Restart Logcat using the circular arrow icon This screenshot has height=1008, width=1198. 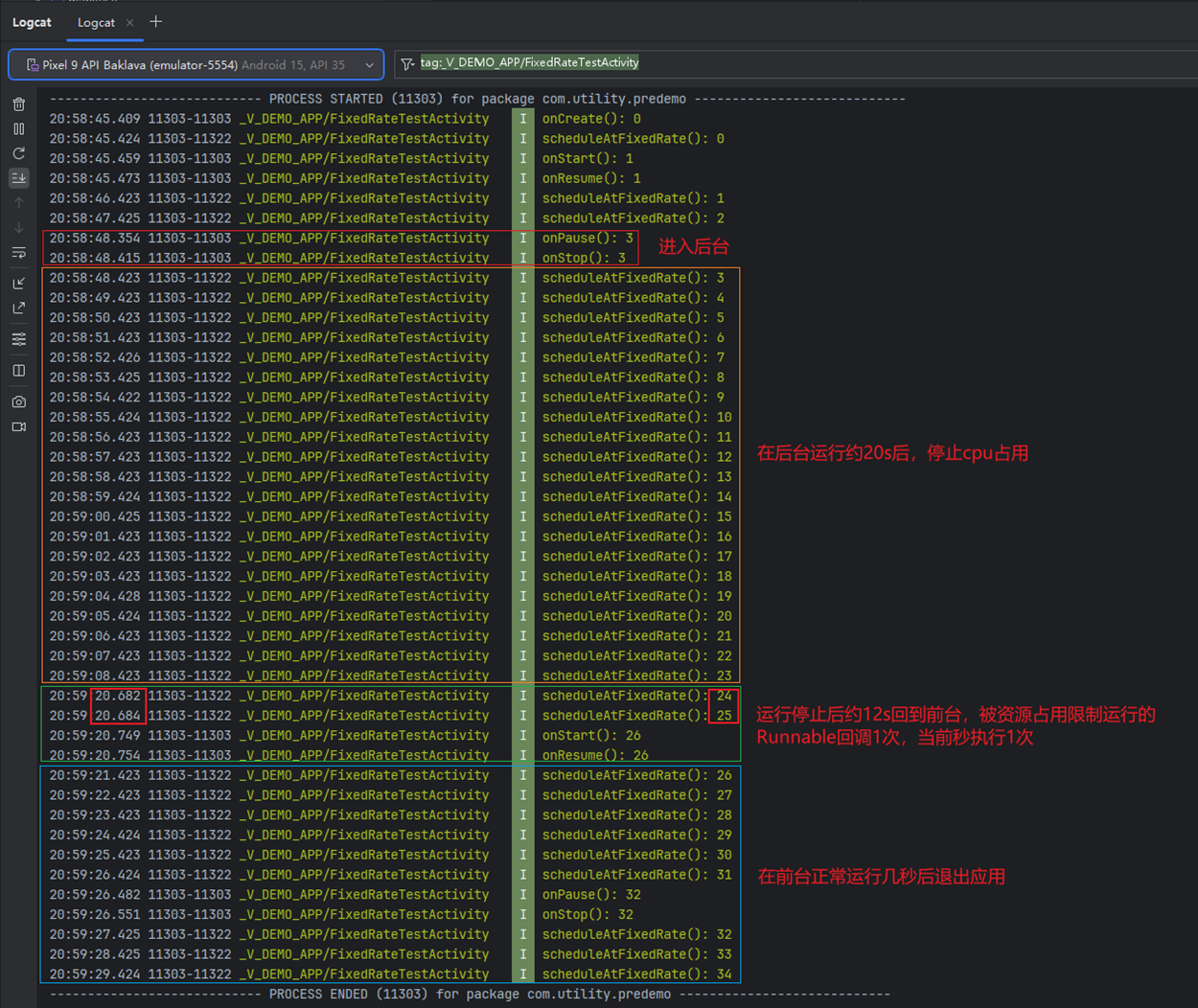click(19, 153)
